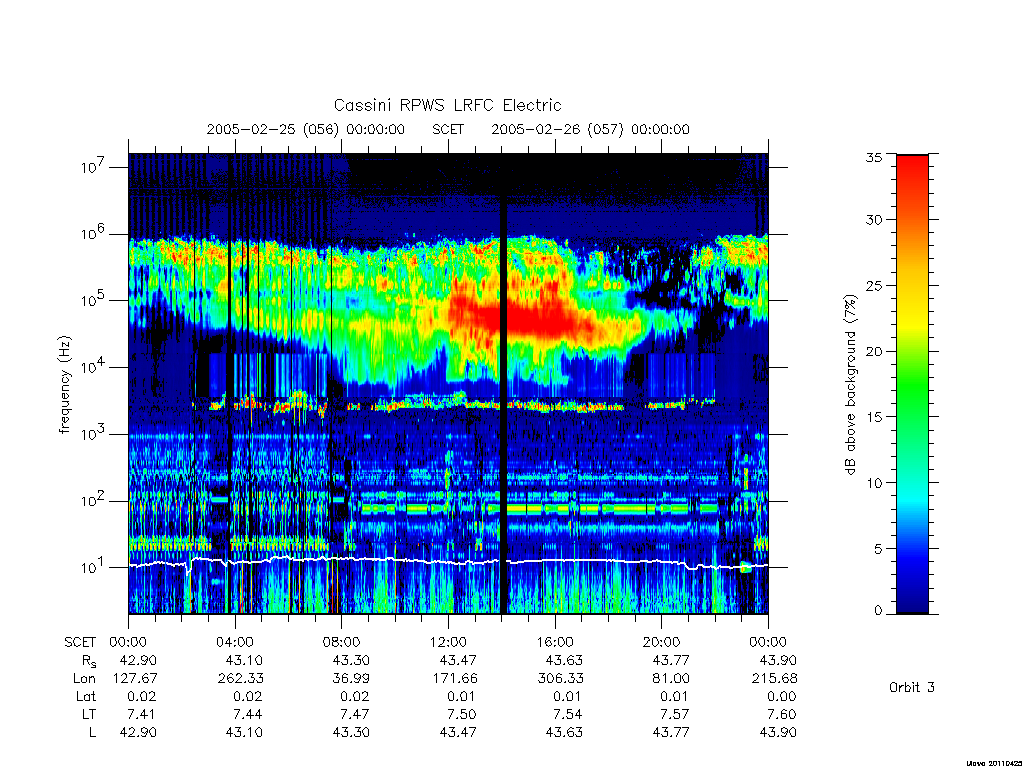
Task: Click the colorbar tick value 0
Action: point(878,611)
